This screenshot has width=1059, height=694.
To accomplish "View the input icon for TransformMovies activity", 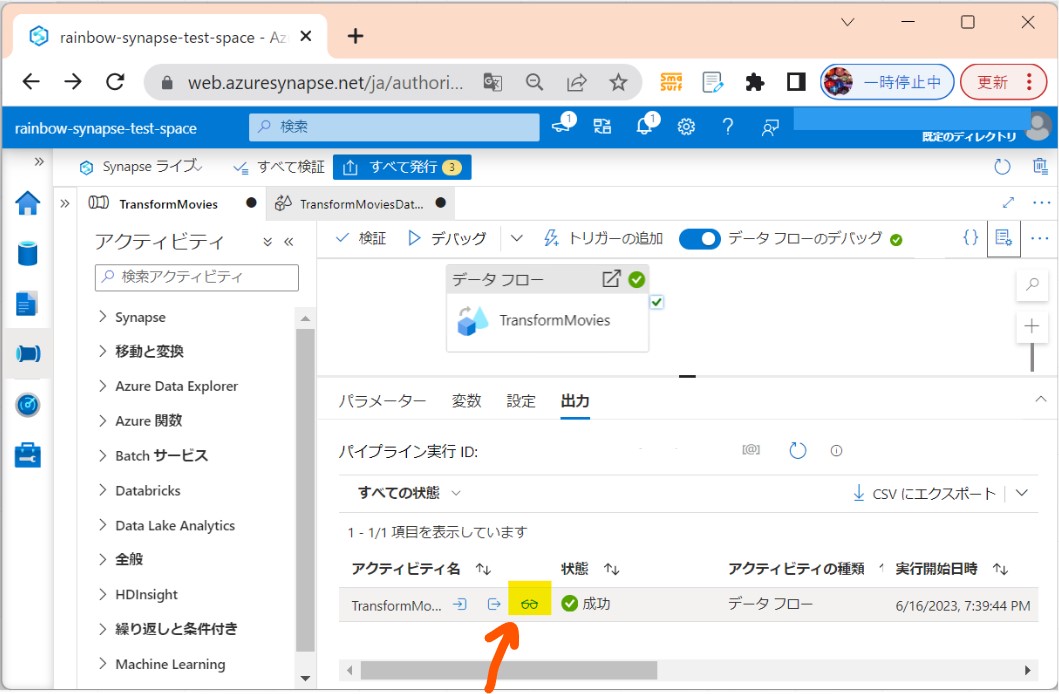I will (x=460, y=604).
